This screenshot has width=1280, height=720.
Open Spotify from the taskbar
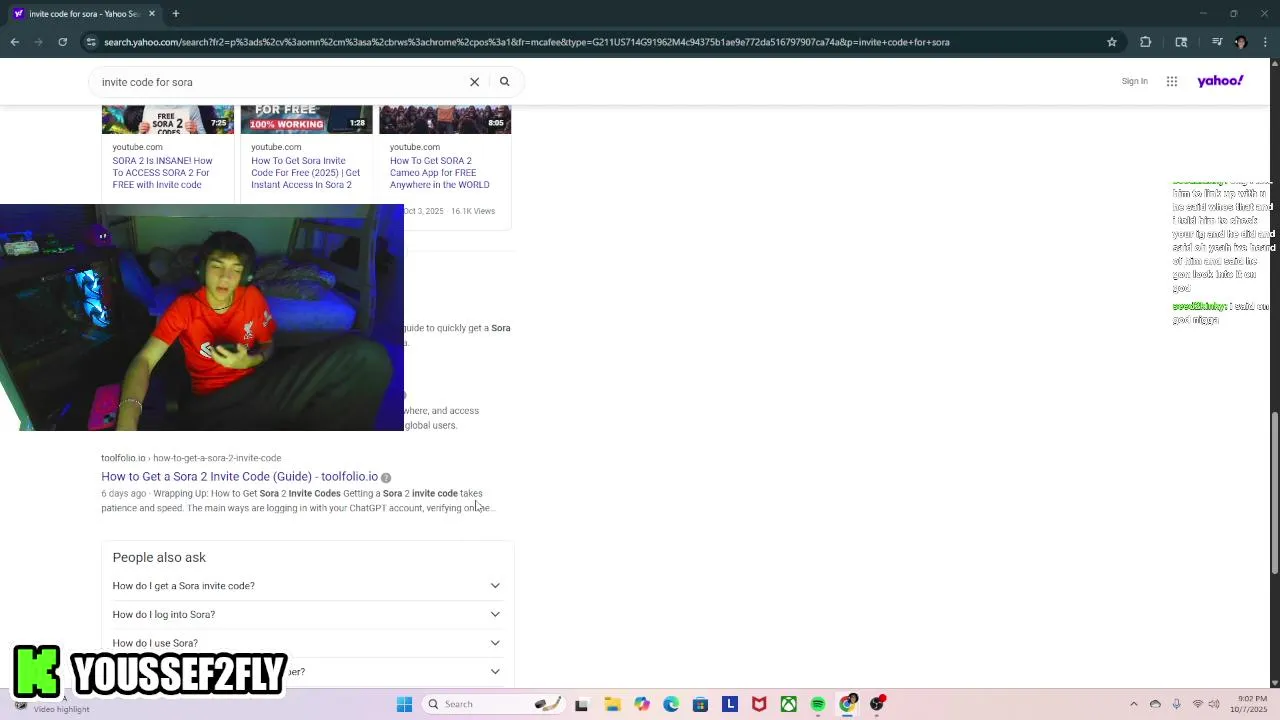(x=818, y=704)
